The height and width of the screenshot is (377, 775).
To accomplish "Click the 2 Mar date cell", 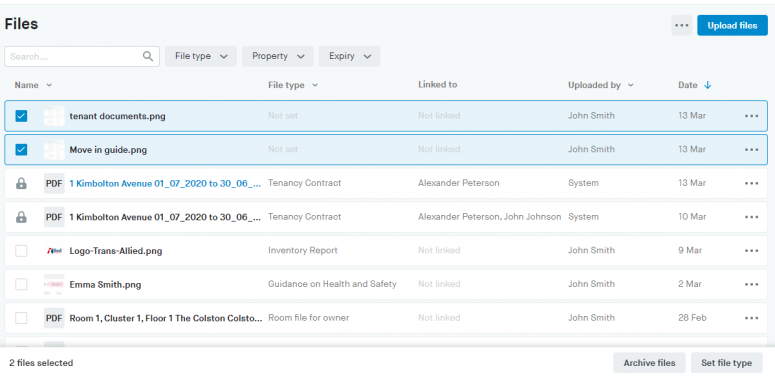I will click(x=690, y=284).
